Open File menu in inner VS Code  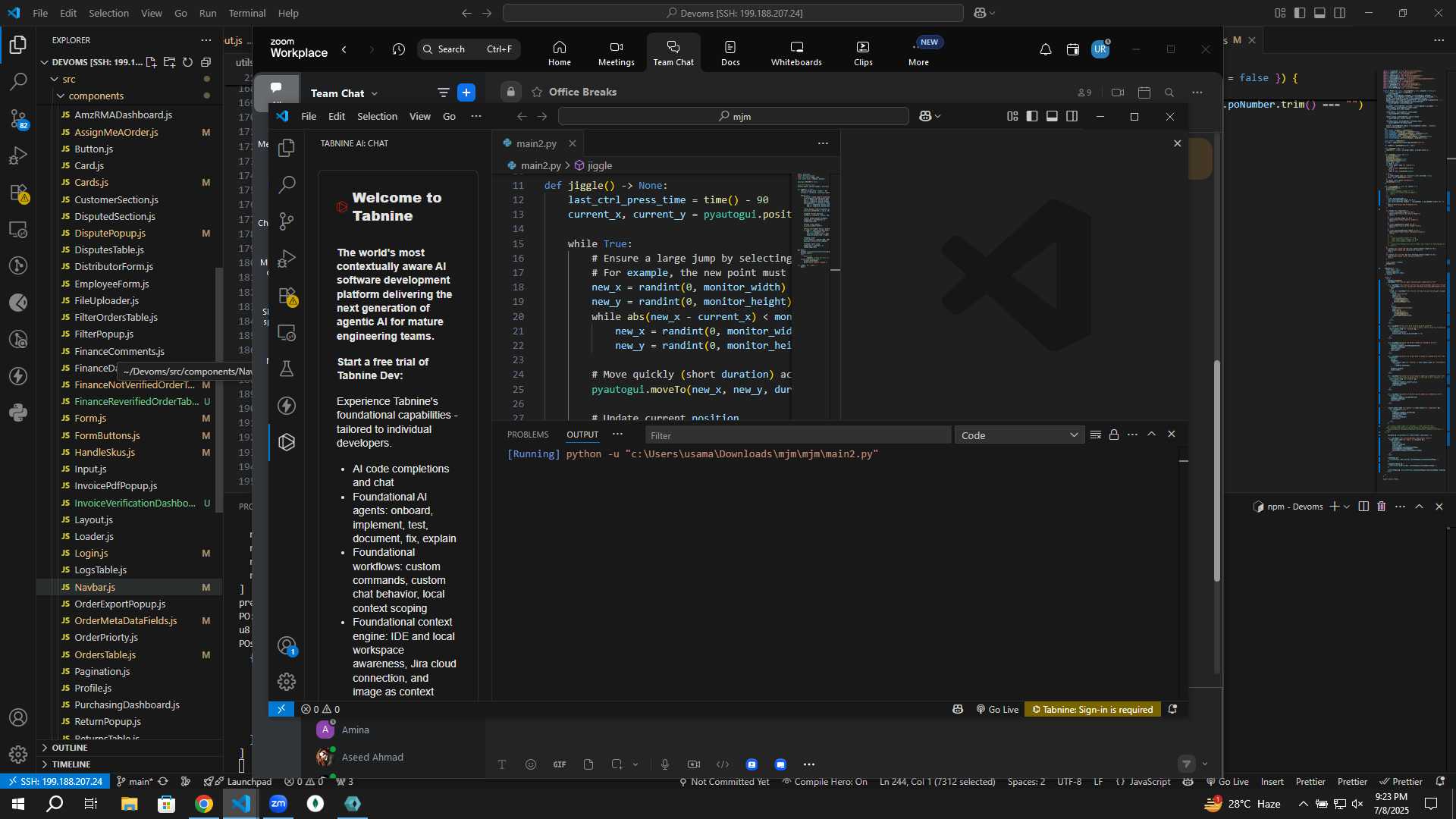click(x=309, y=116)
